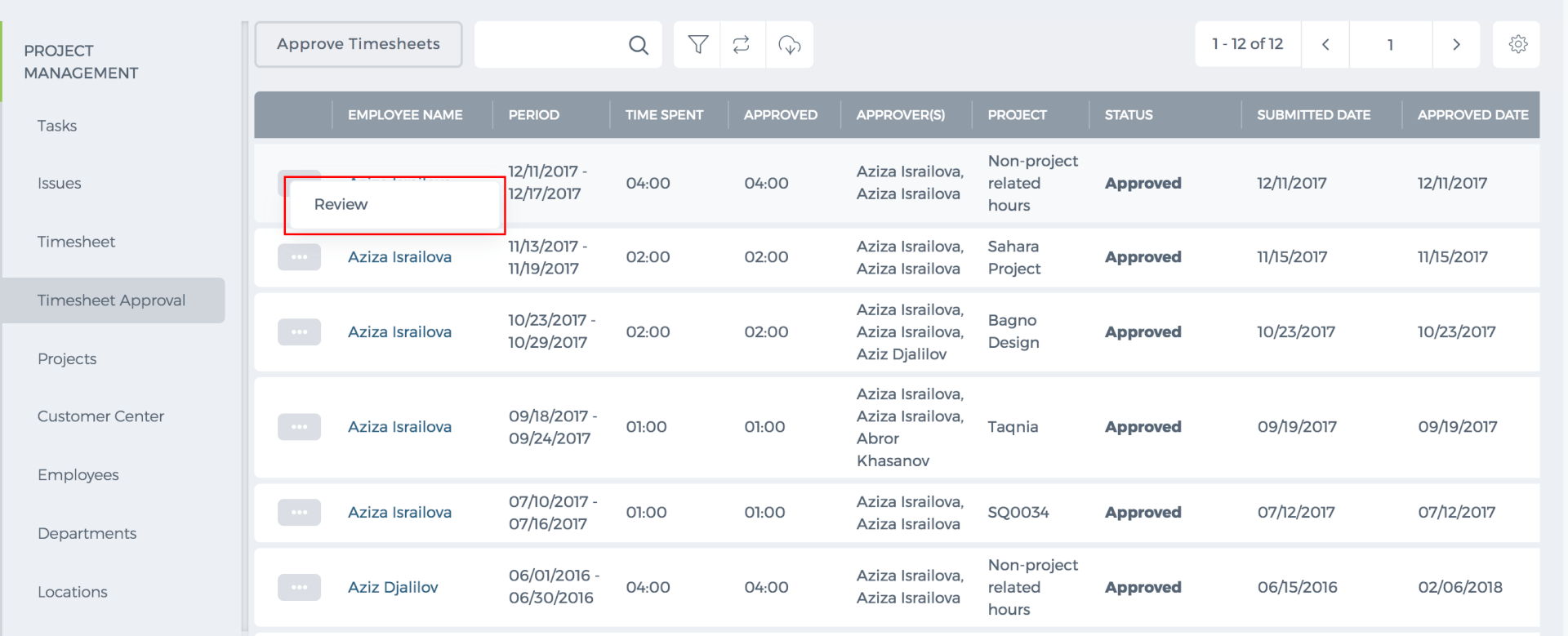Click approved date 02/06/2018
The image size is (1568, 636).
pyautogui.click(x=1460, y=587)
